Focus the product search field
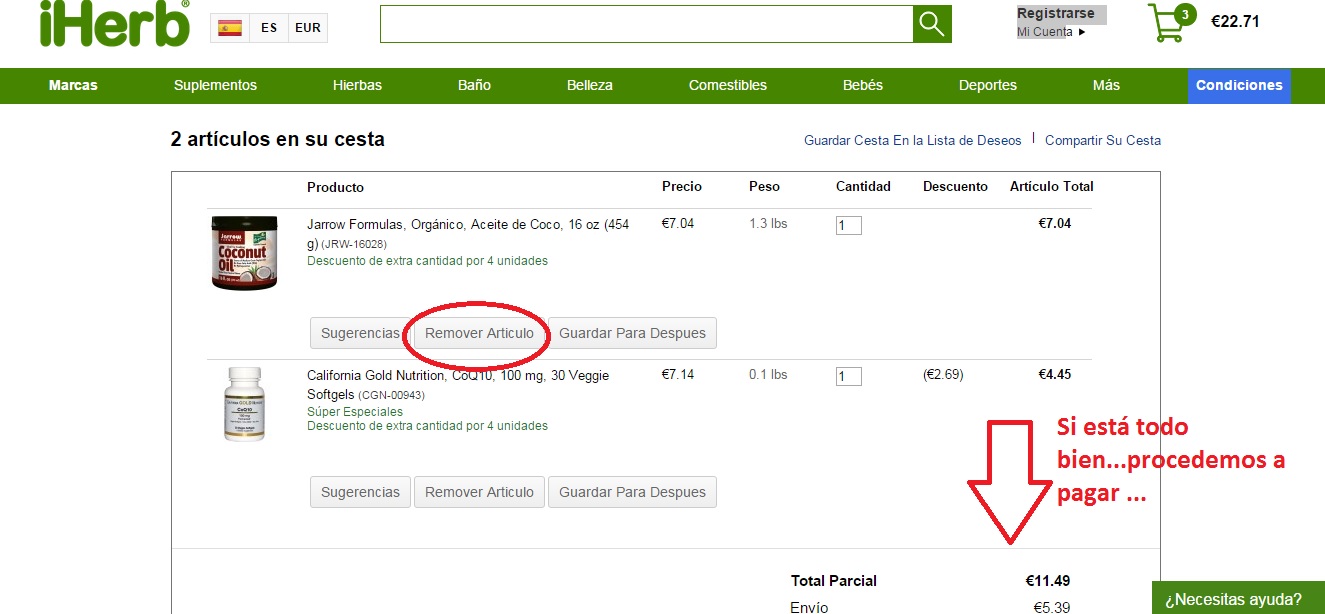The width and height of the screenshot is (1325, 614). click(646, 24)
